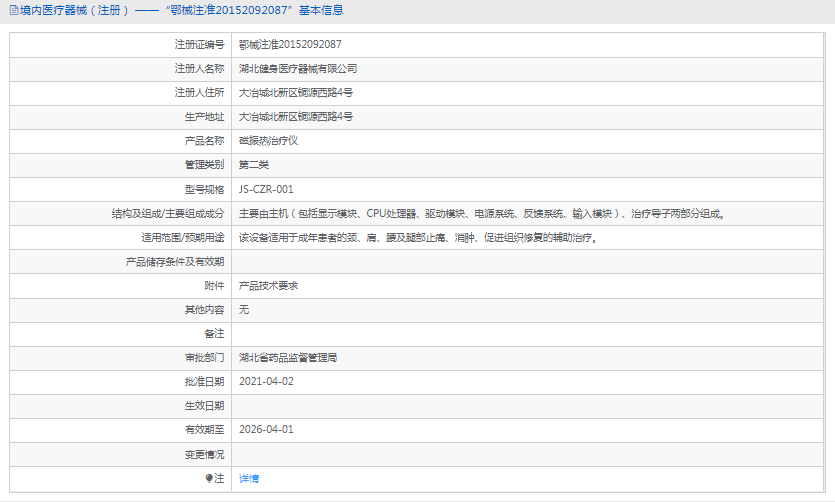Viewport: 835px width, 502px height.
Task: Select approving department 湖北省药品监督管理局
Action: pos(288,358)
